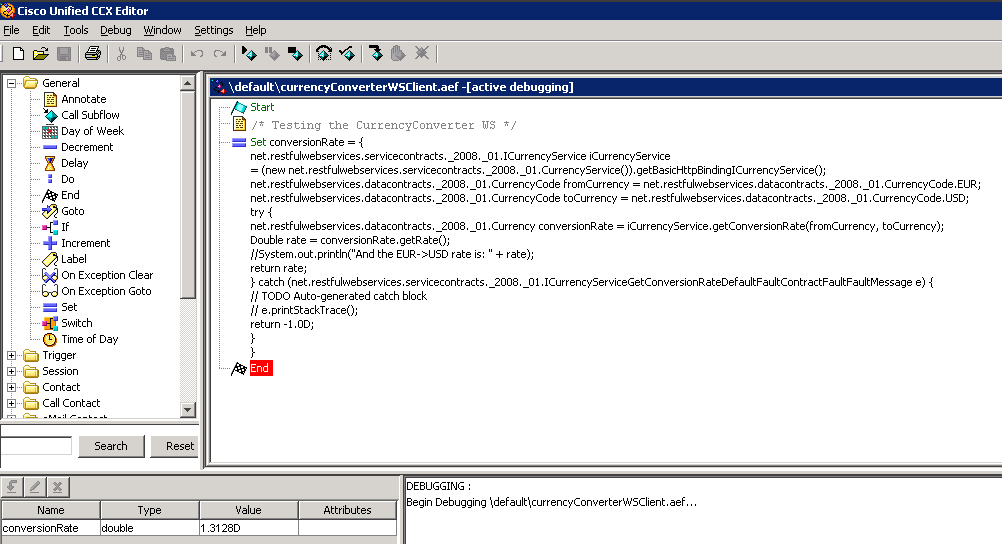Click the Start debugging play icon
The image size is (1002, 544).
(249, 54)
